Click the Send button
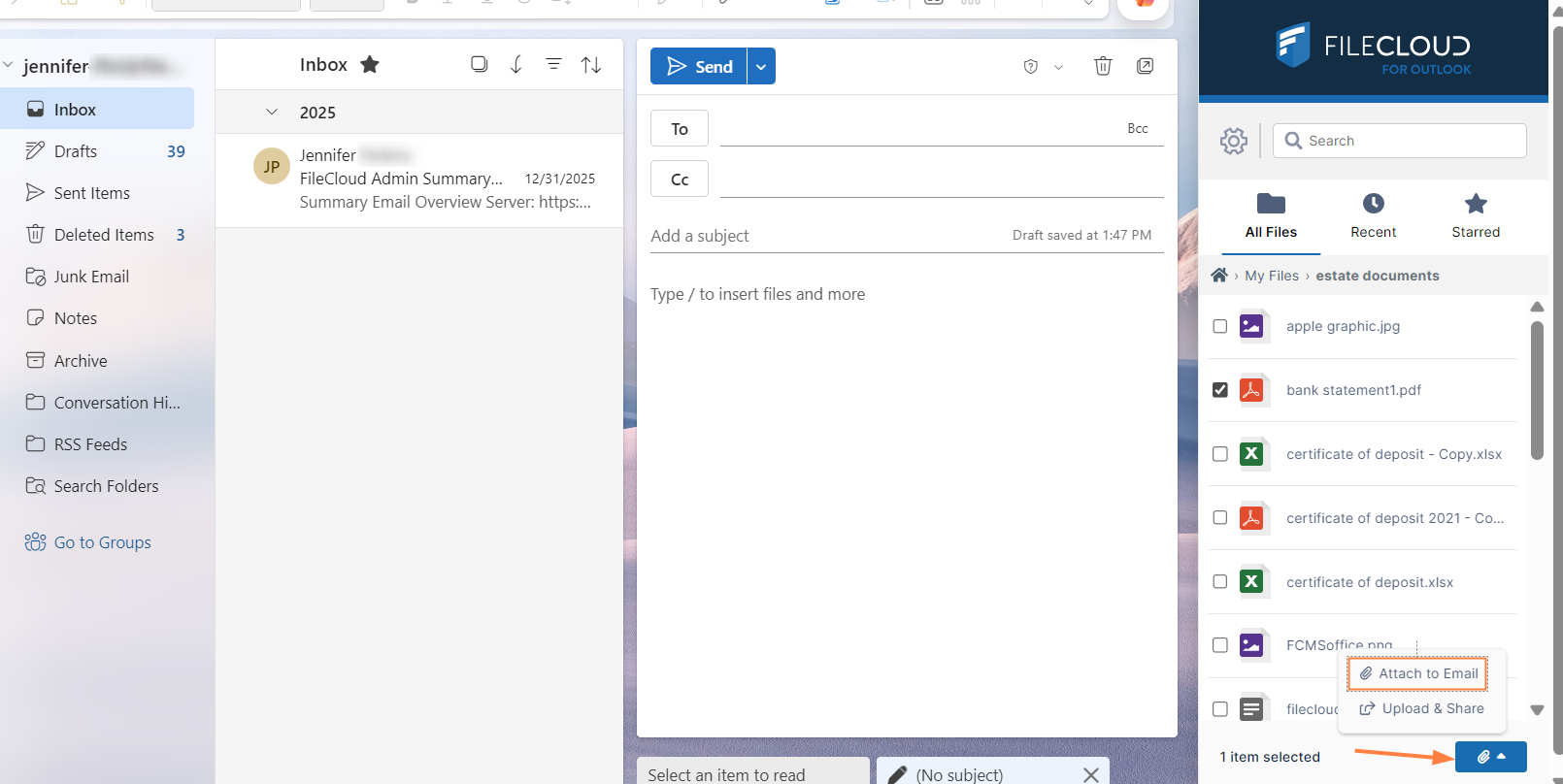1563x784 pixels. pos(699,67)
